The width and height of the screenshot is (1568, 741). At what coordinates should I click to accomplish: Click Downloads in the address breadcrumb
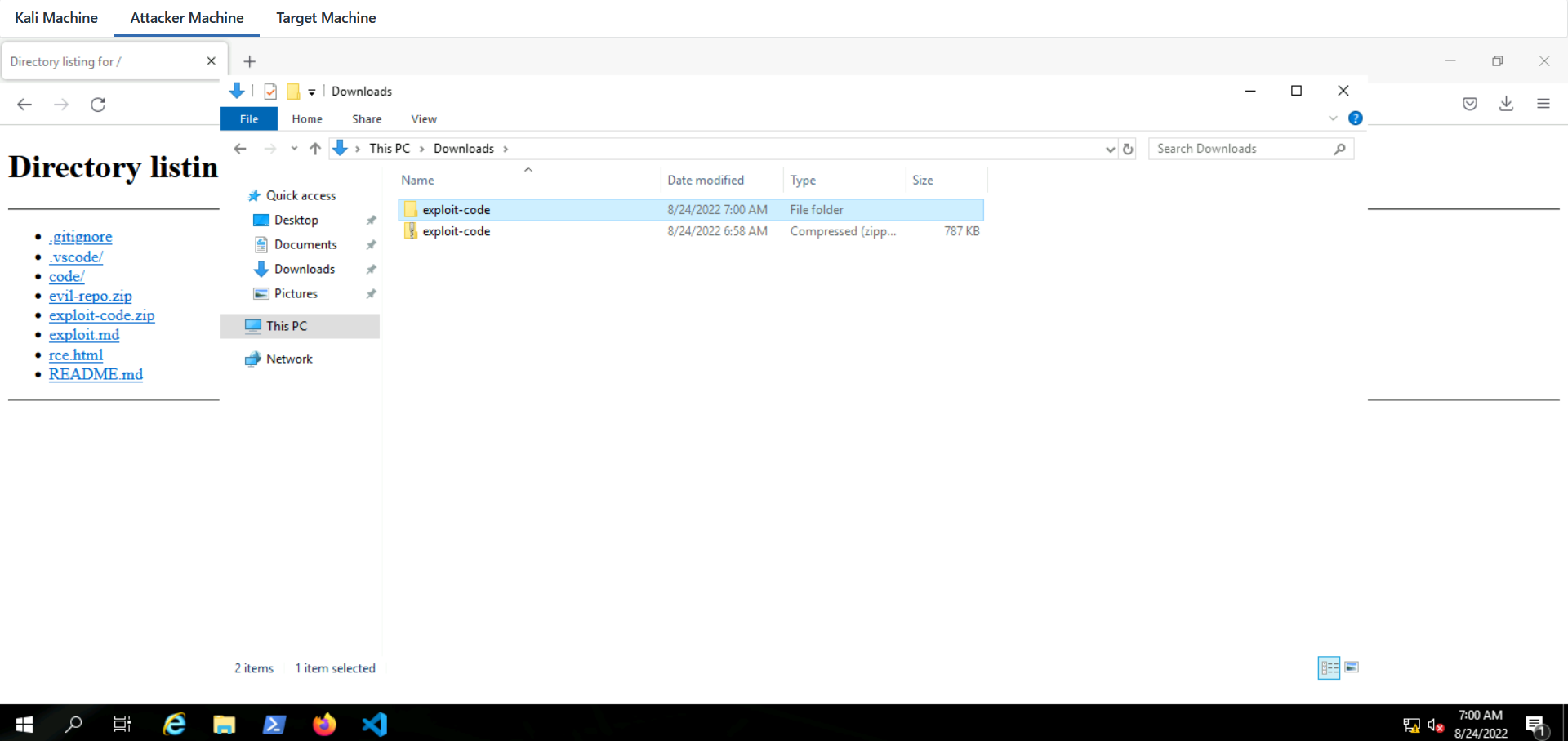[464, 149]
